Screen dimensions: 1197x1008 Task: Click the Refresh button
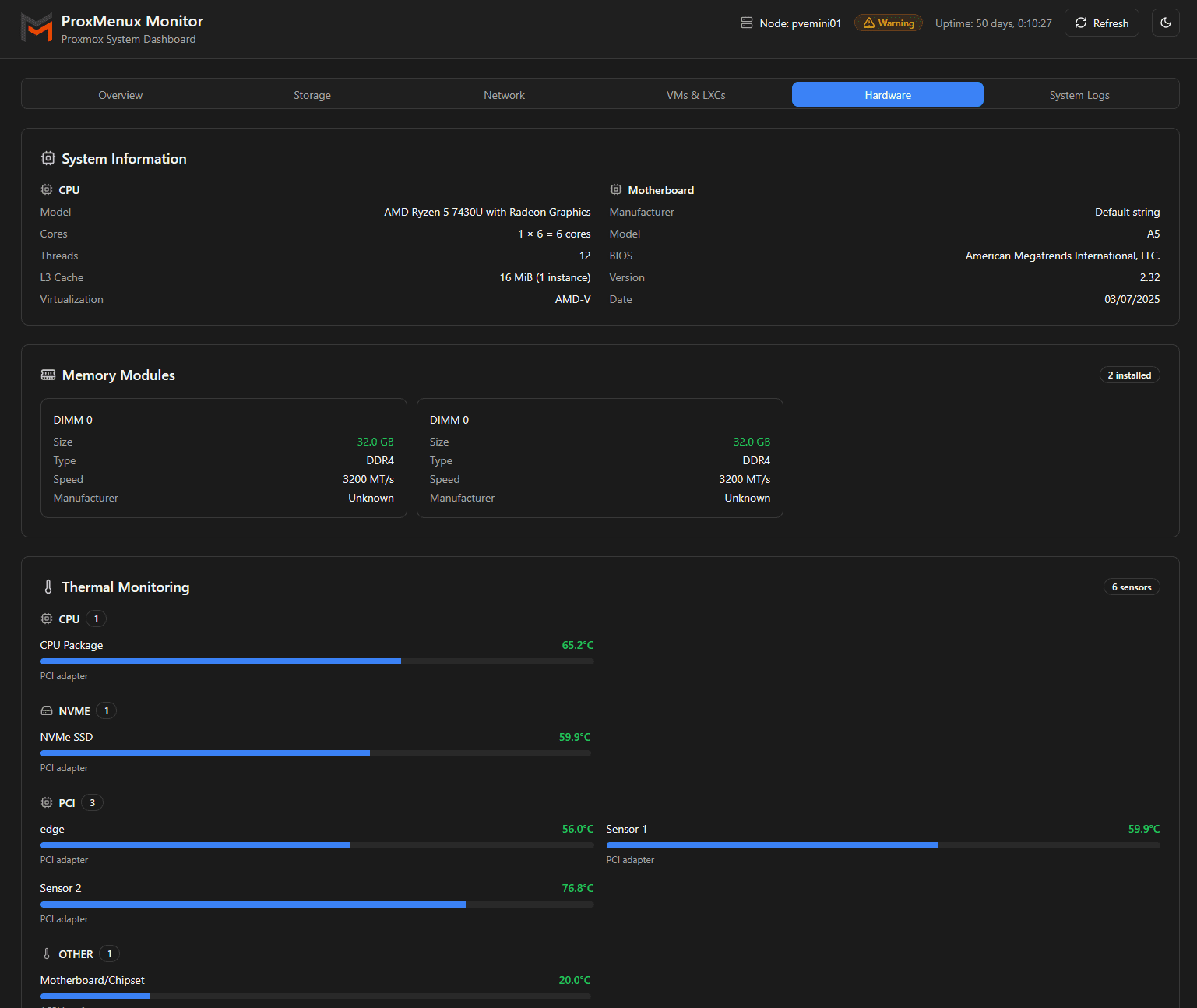[x=1101, y=23]
